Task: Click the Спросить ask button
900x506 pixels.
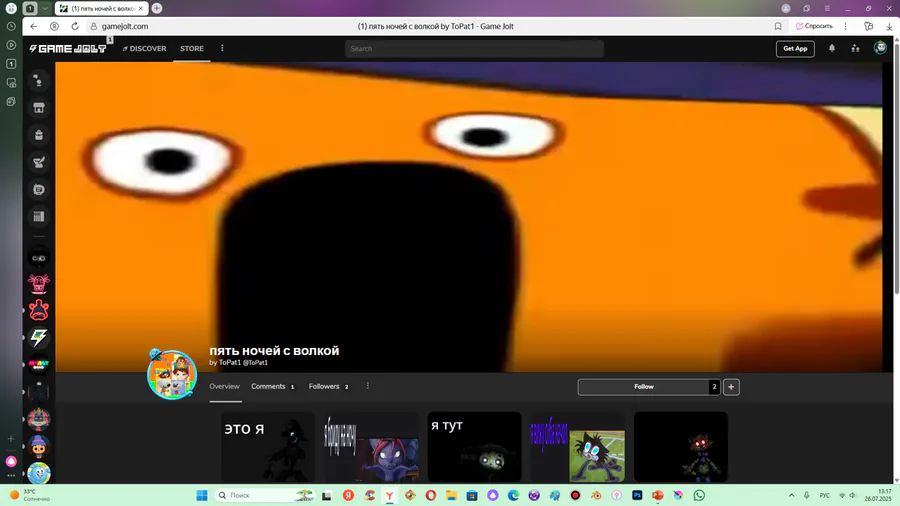Action: pyautogui.click(x=814, y=26)
